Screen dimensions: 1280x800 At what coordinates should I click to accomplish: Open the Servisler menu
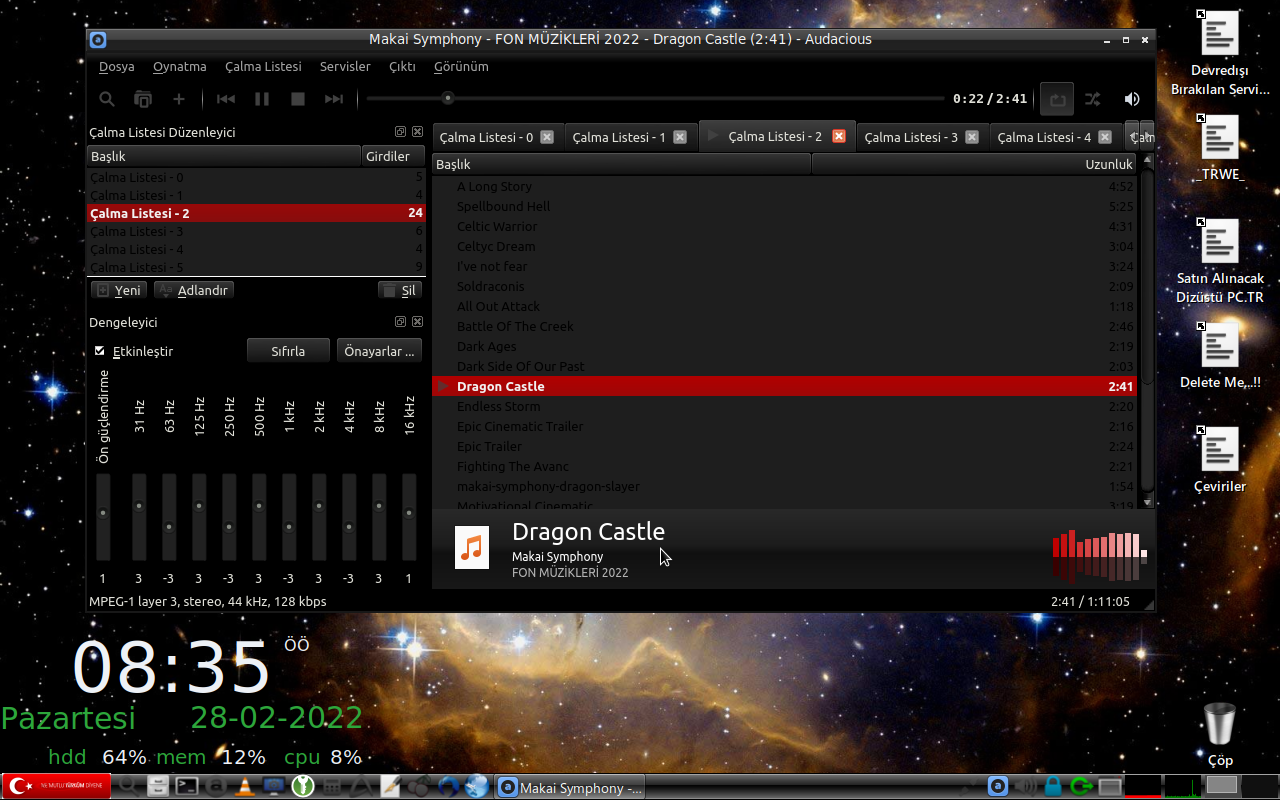tap(345, 66)
